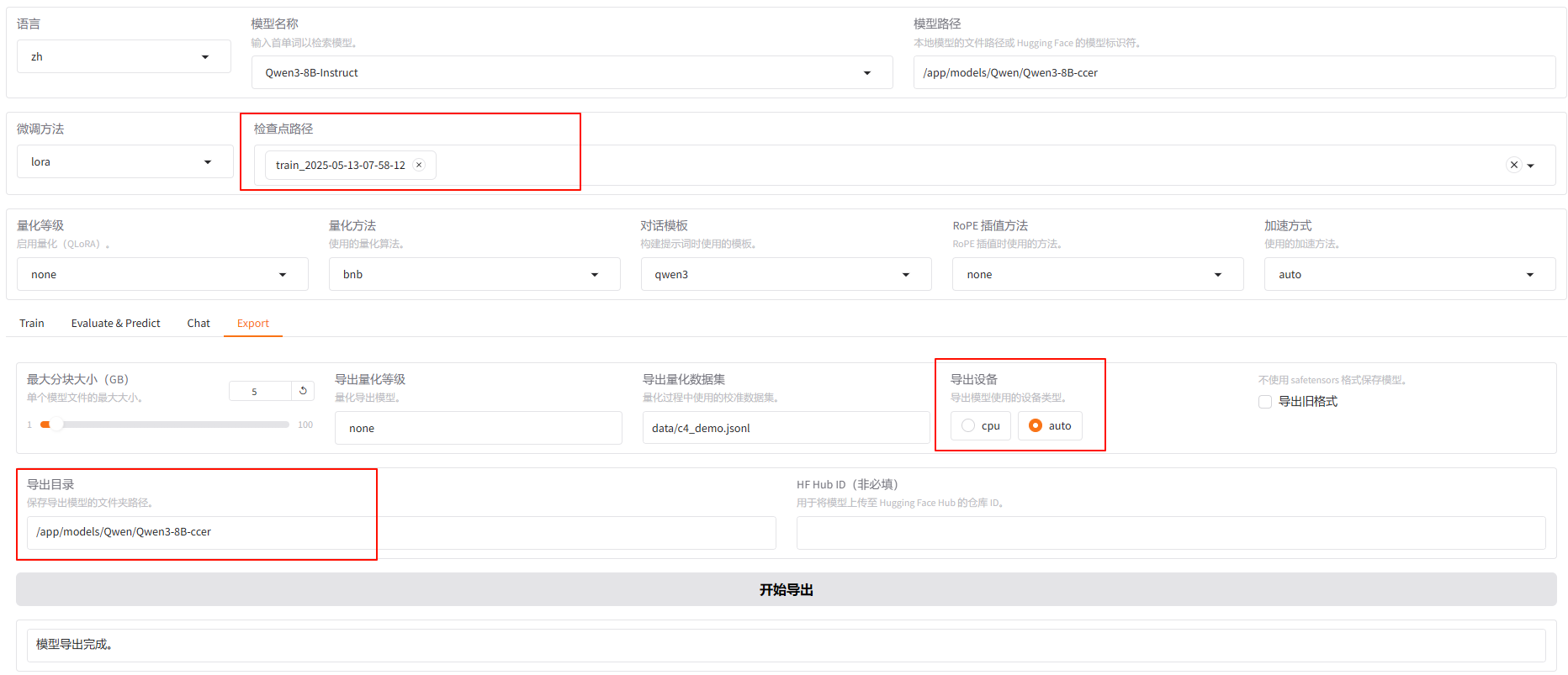The width and height of the screenshot is (1568, 675).
Task: Switch to the Chat tab
Action: coord(199,324)
